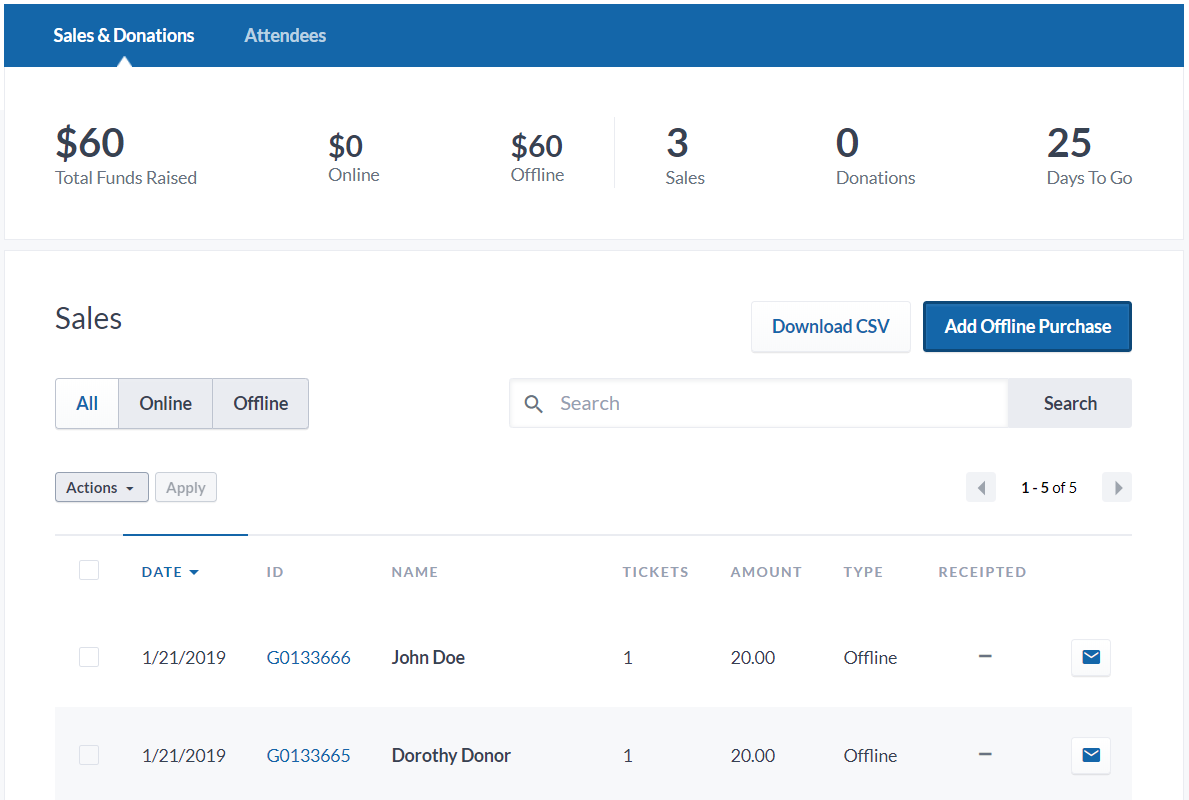Open sale ID G0133666

pyautogui.click(x=308, y=658)
